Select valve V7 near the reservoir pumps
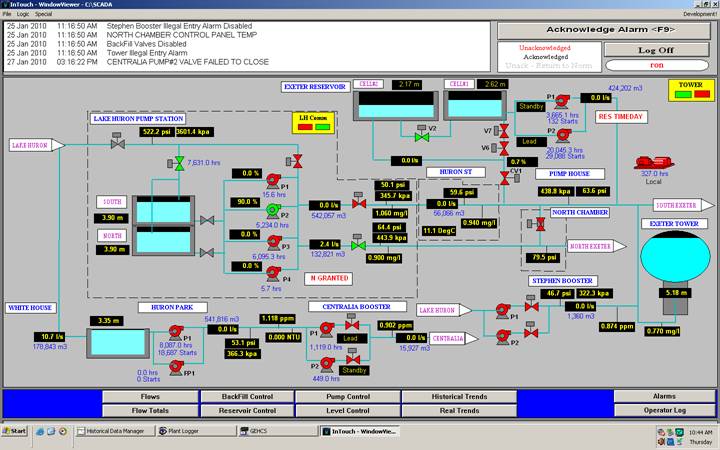 (502, 130)
